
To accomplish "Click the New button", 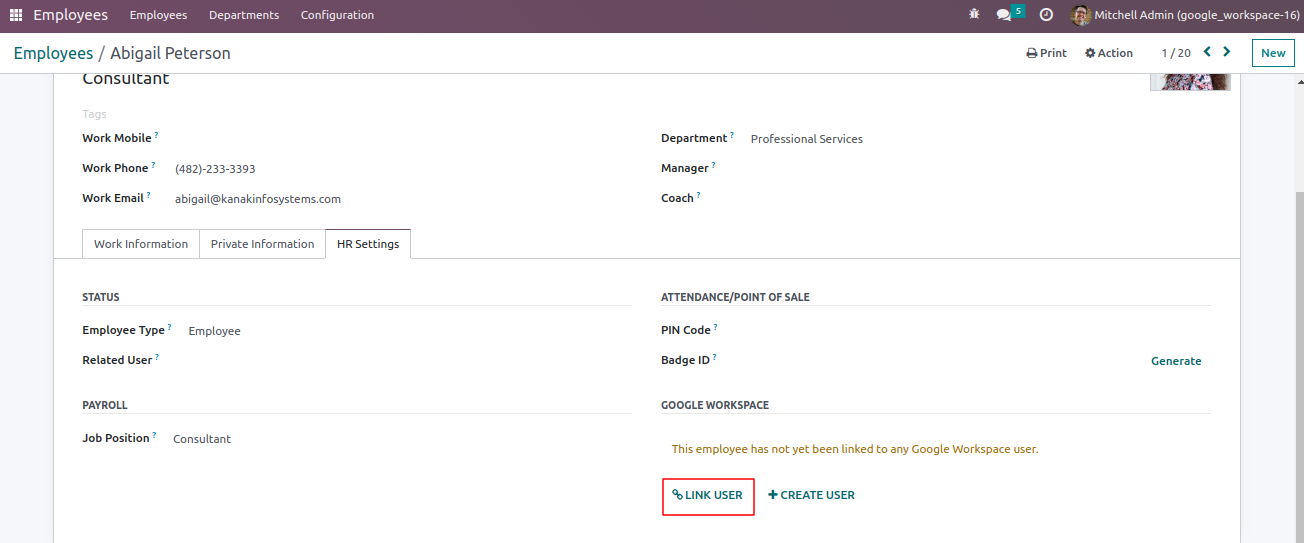I will tap(1273, 53).
